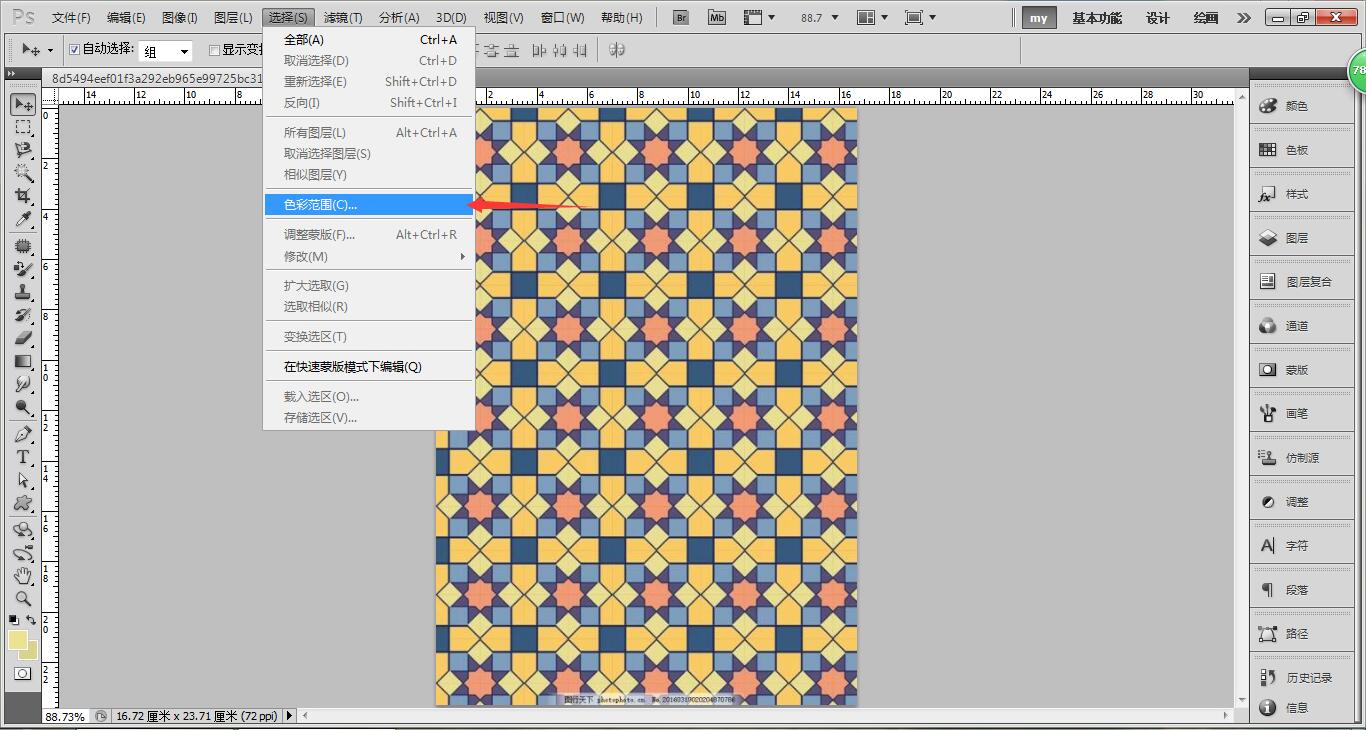Image resolution: width=1366 pixels, height=730 pixels.
Task: Enable the 显示变换控件 checkbox
Action: pos(214,51)
